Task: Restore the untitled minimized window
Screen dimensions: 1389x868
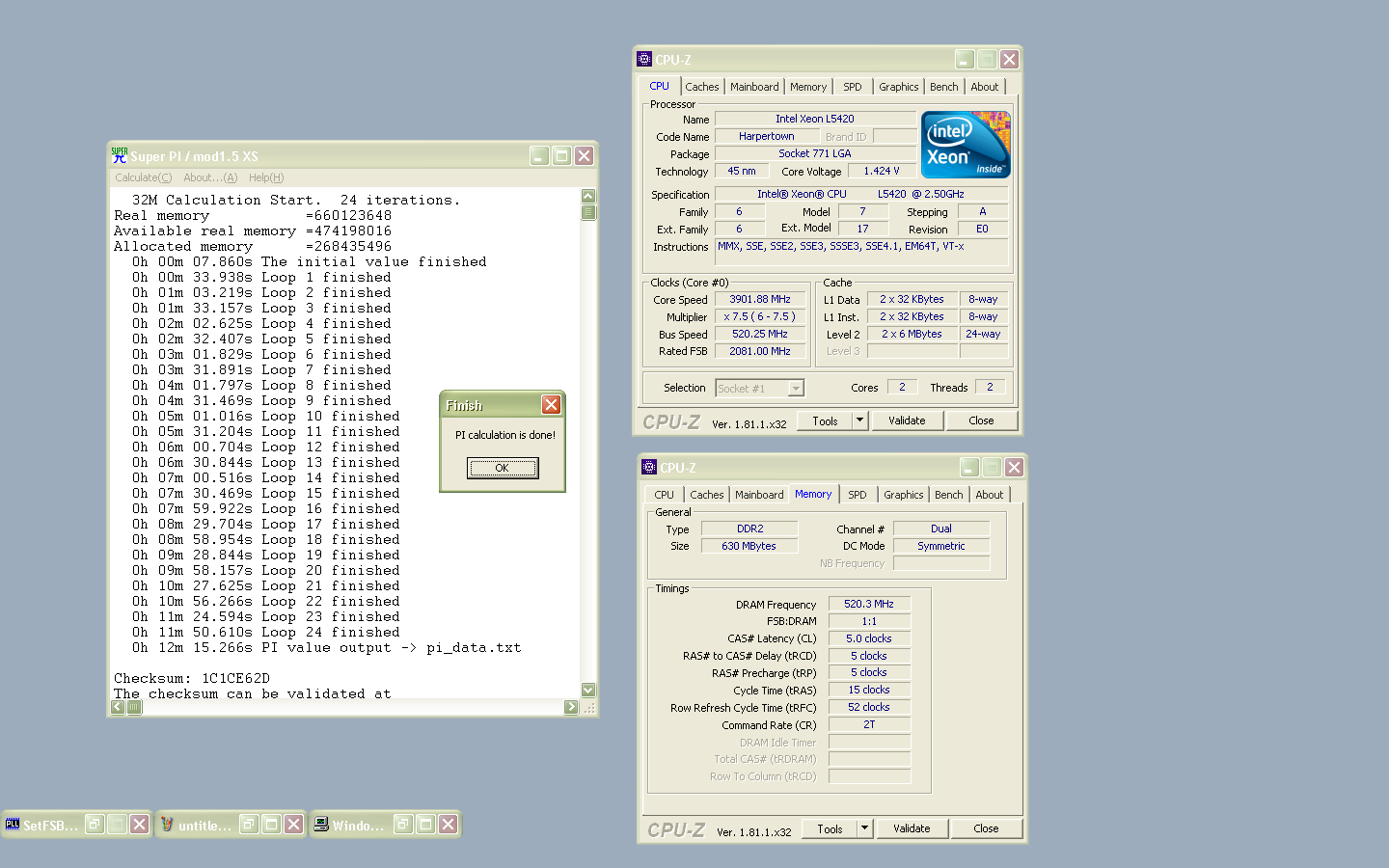Action: coord(249,824)
